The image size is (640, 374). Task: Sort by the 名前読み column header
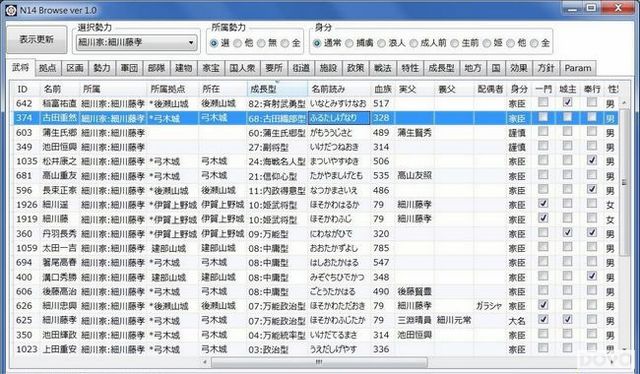[x=339, y=89]
